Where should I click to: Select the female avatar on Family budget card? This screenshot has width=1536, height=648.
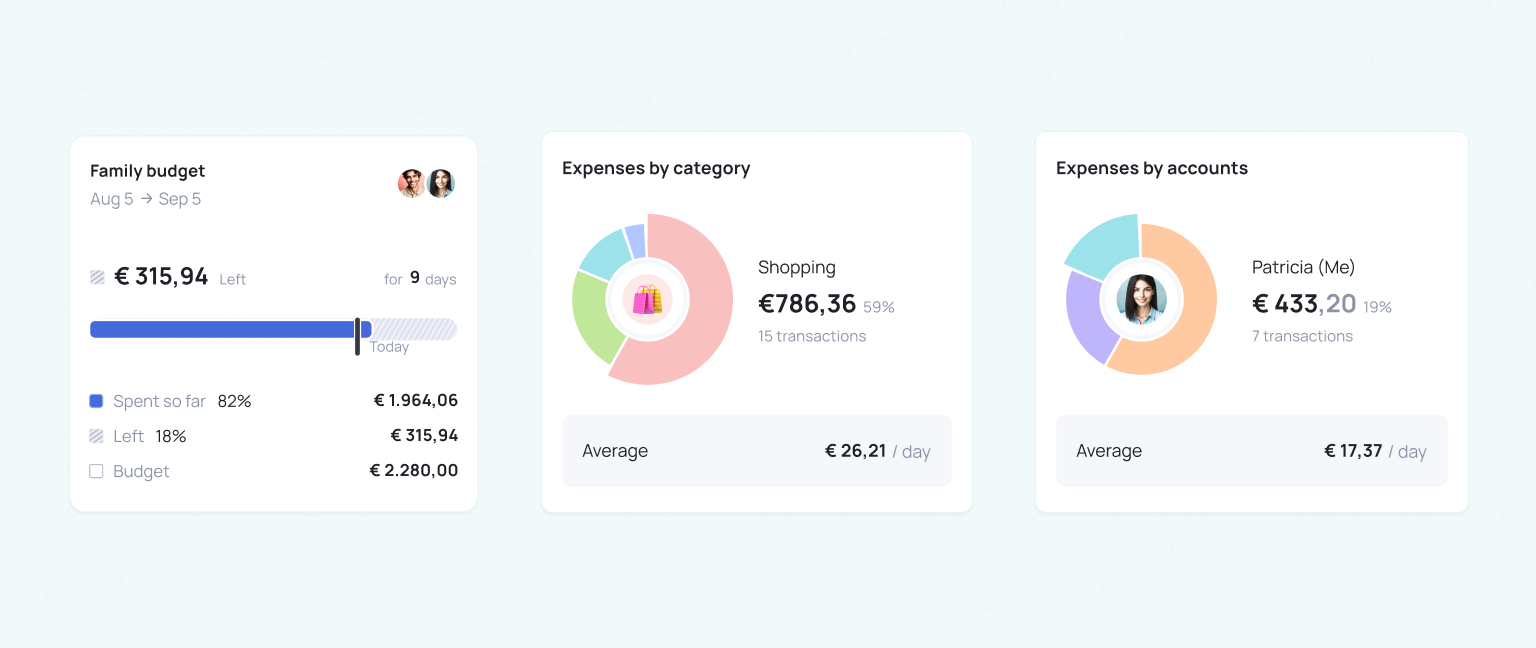pos(441,184)
